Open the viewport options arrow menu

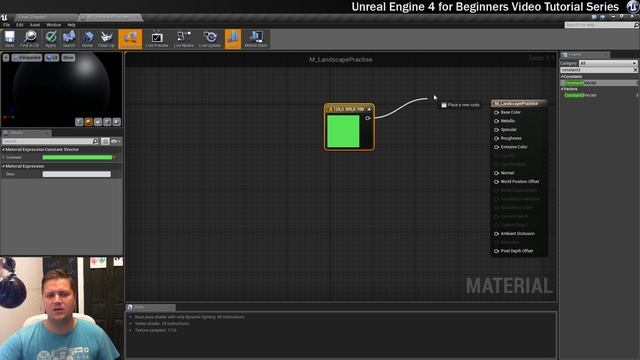(6, 58)
